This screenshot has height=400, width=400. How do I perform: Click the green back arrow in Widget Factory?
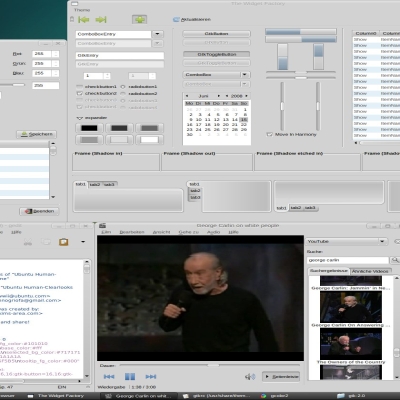coord(83,20)
